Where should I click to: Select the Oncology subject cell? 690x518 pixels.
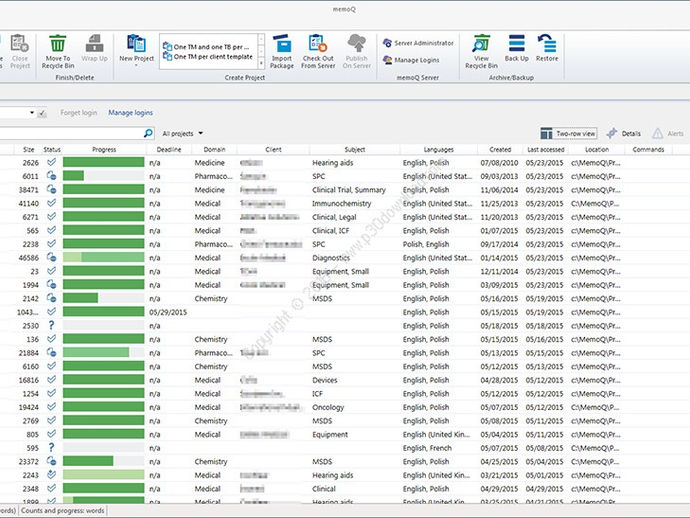click(x=328, y=408)
